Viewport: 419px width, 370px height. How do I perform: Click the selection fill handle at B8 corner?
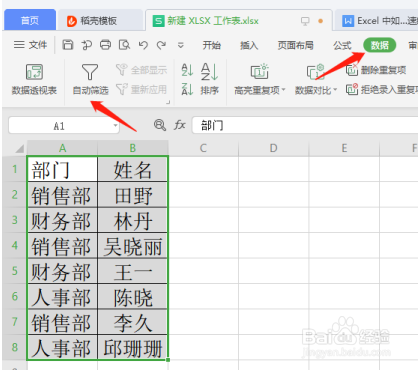pos(168,360)
